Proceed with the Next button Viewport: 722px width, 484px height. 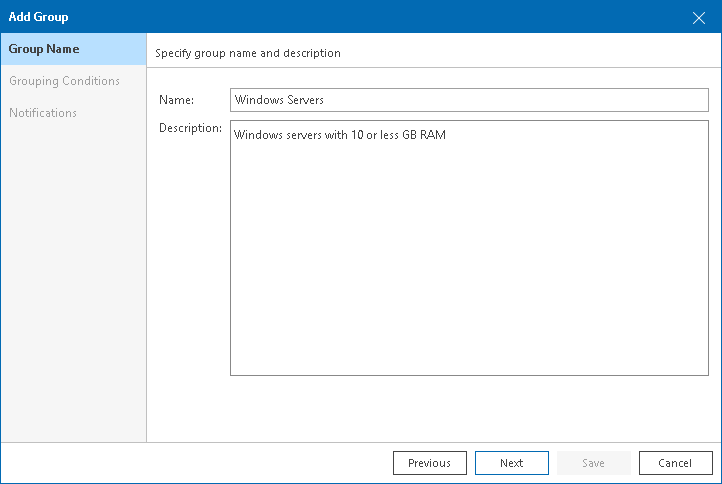pyautogui.click(x=511, y=463)
